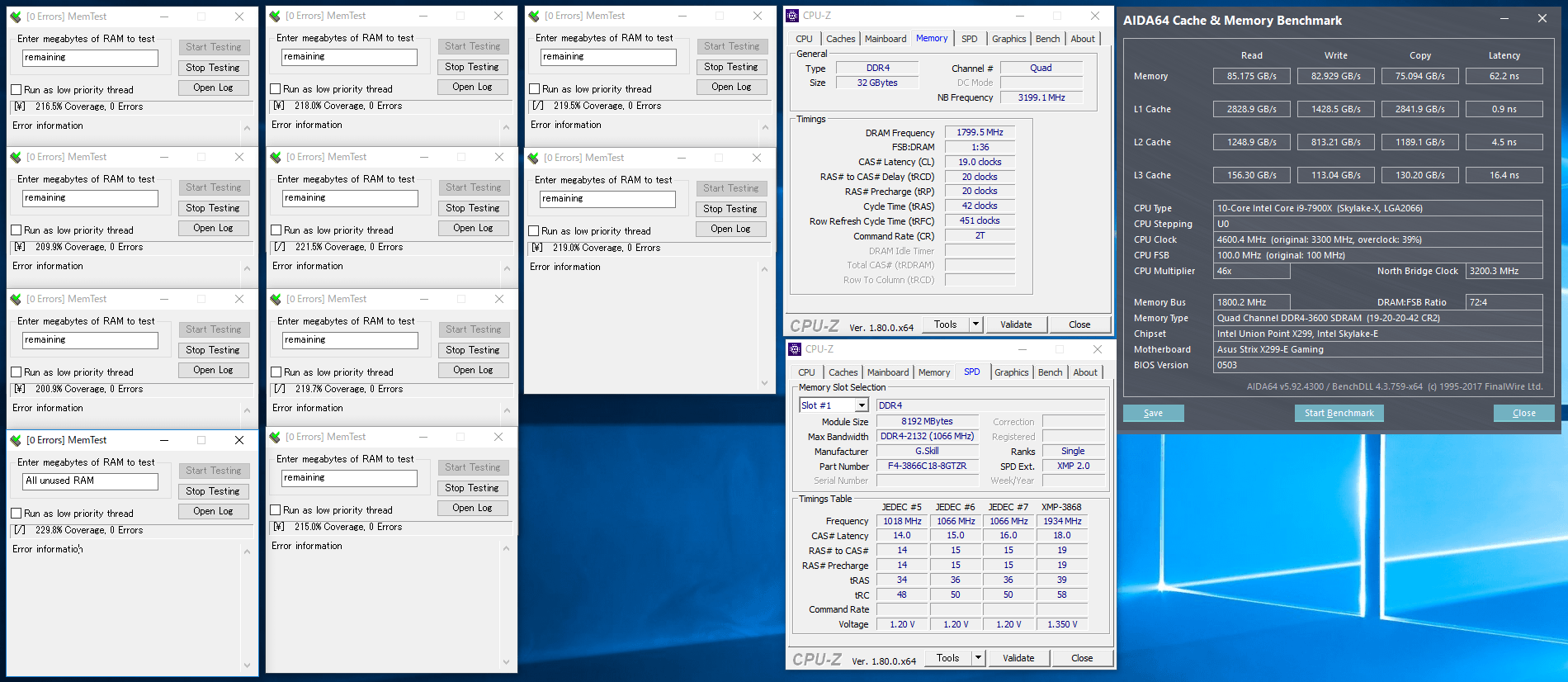The height and width of the screenshot is (682, 1568).
Task: Enable low priority thread in 215.0% coverage MemTest
Action: point(276,510)
